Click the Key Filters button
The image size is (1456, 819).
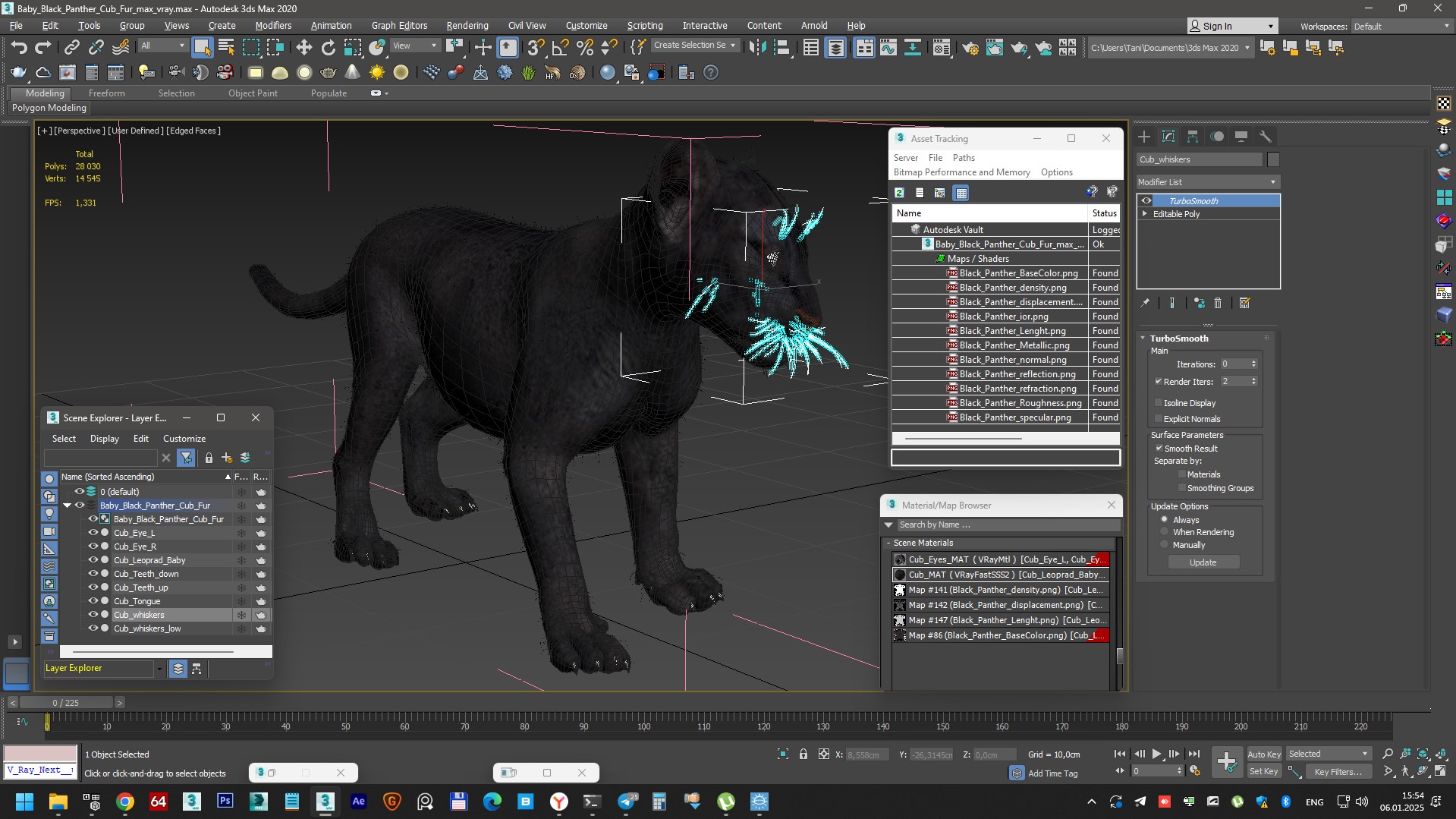click(1338, 772)
